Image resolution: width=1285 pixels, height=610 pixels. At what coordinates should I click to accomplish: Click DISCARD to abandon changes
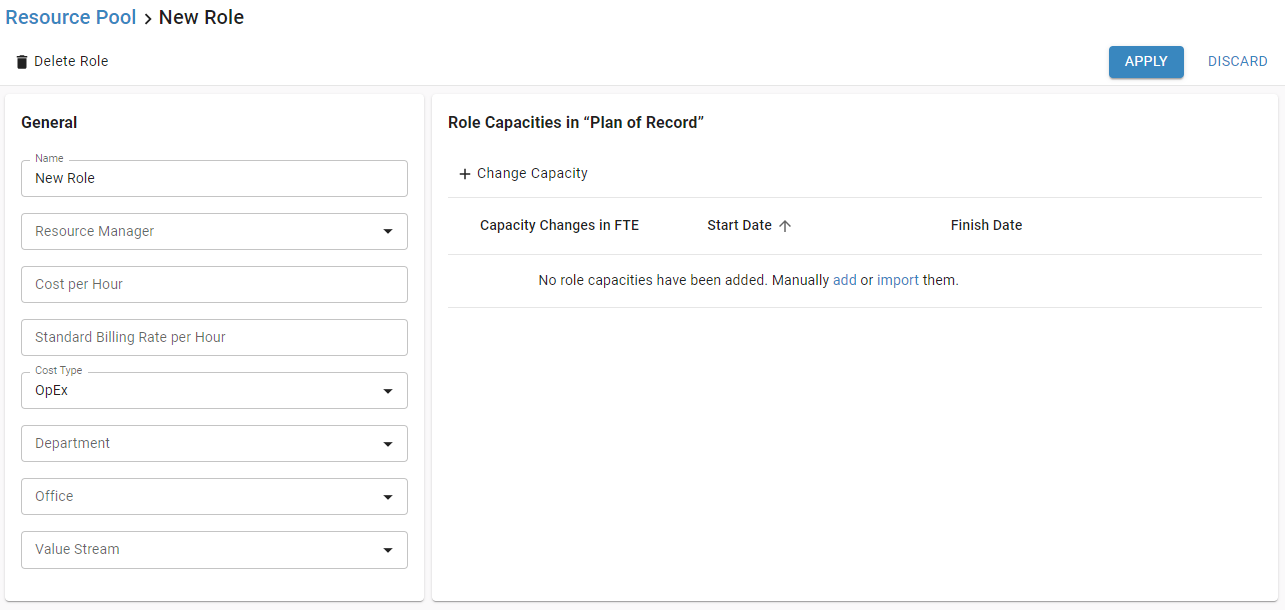(x=1237, y=61)
